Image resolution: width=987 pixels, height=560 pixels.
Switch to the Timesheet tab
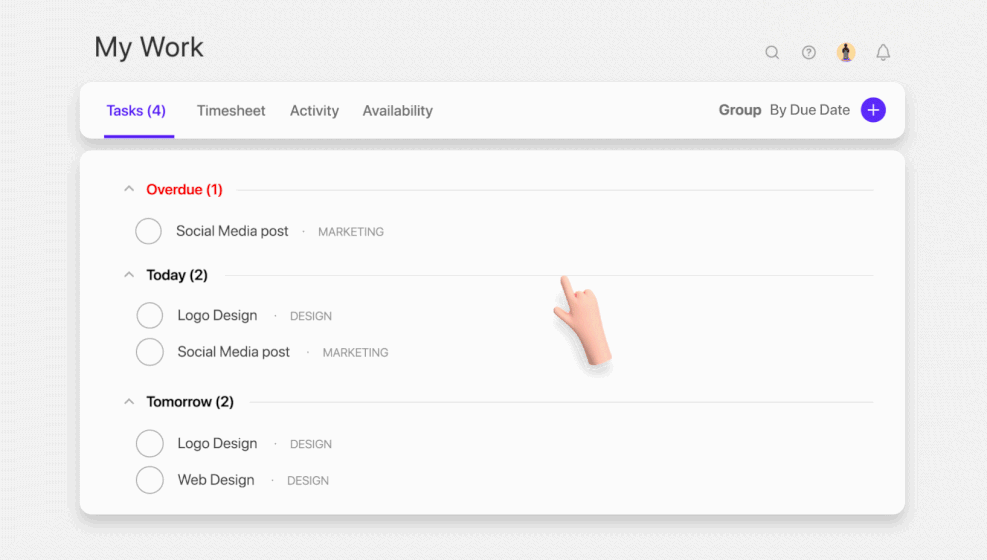point(231,111)
